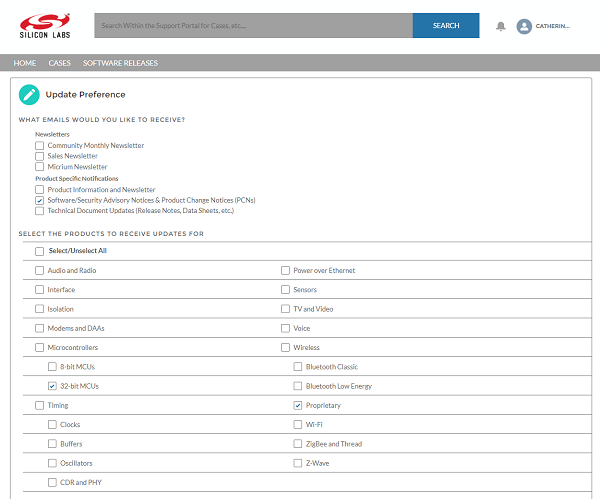The image size is (600, 499).
Task: Open the CASES tab
Action: 59,63
